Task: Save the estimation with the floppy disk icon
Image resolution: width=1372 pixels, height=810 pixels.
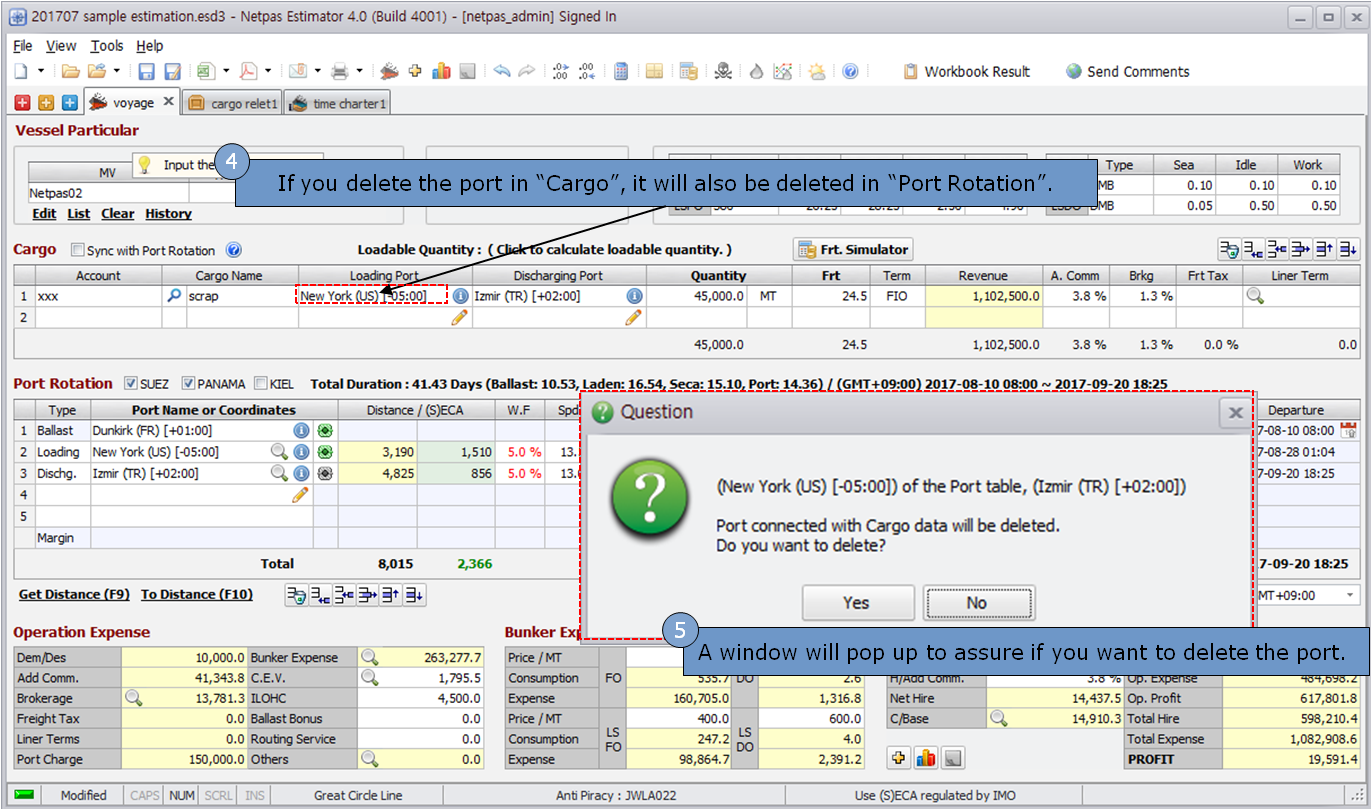Action: [146, 71]
